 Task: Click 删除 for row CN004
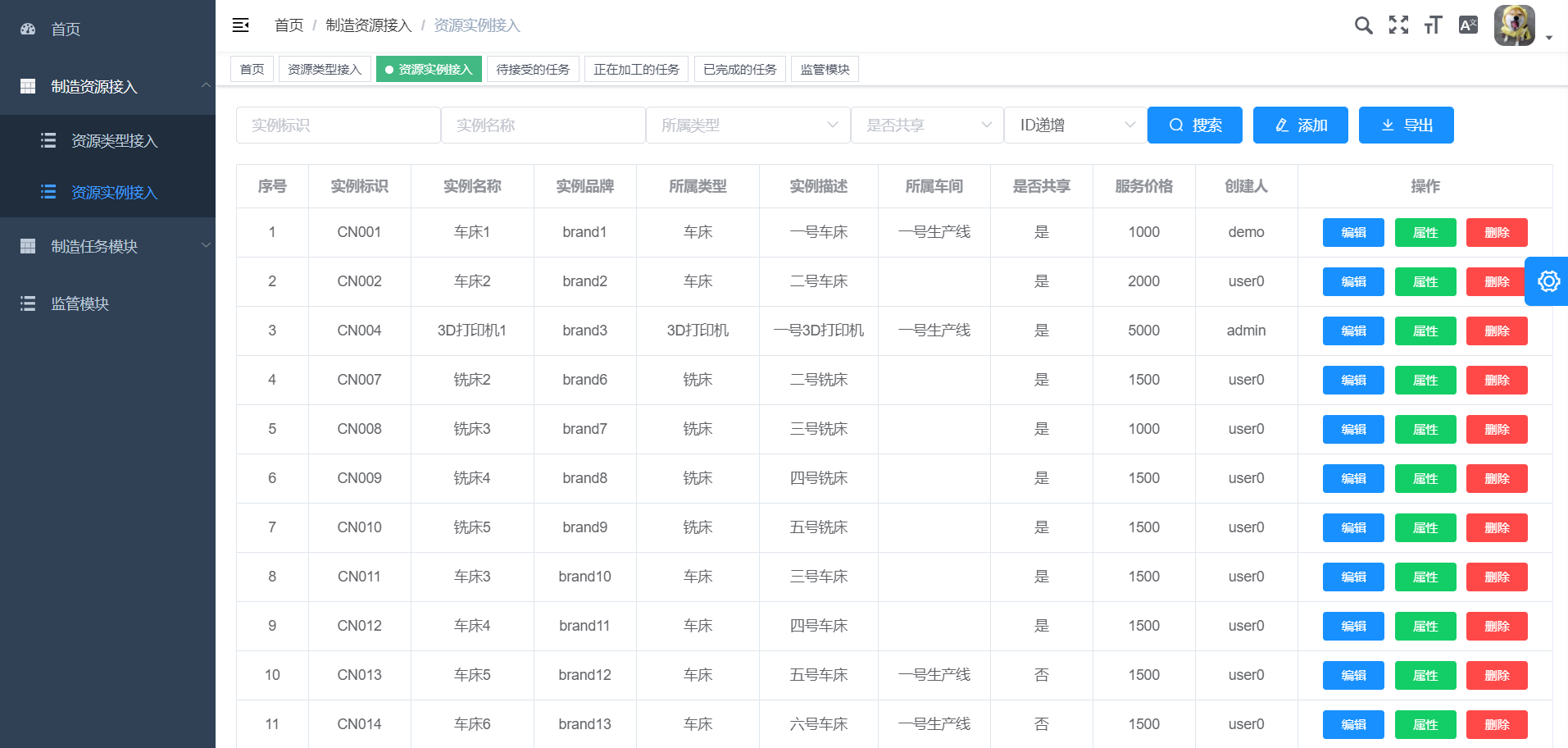[1496, 331]
